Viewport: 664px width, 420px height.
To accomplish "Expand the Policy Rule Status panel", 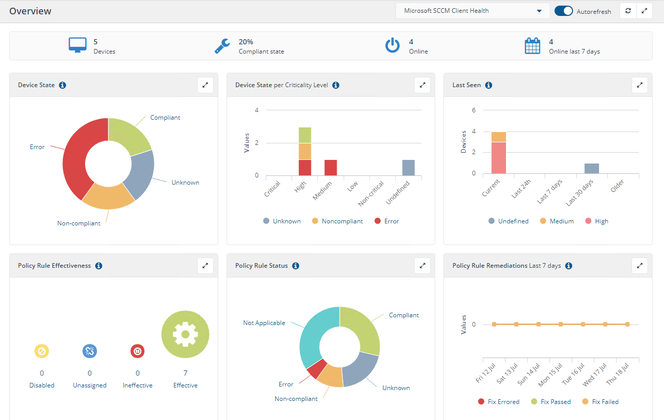I will [422, 266].
